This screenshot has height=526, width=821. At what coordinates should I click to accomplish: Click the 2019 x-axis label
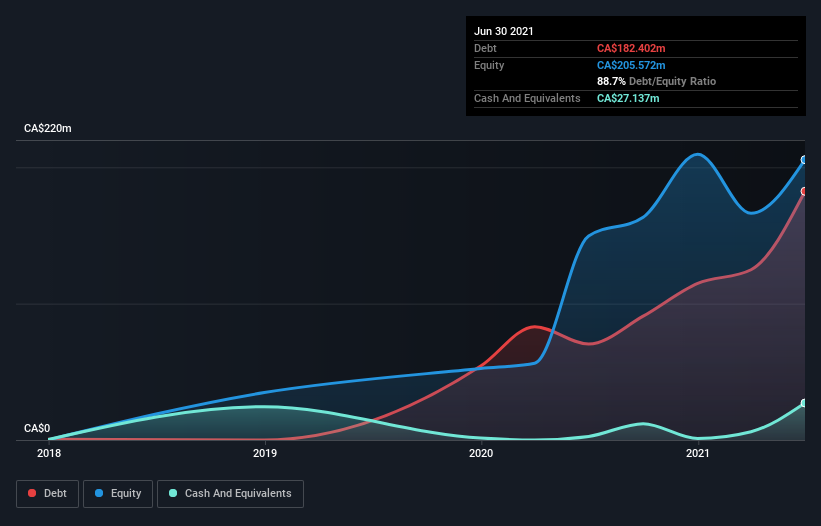(265, 453)
